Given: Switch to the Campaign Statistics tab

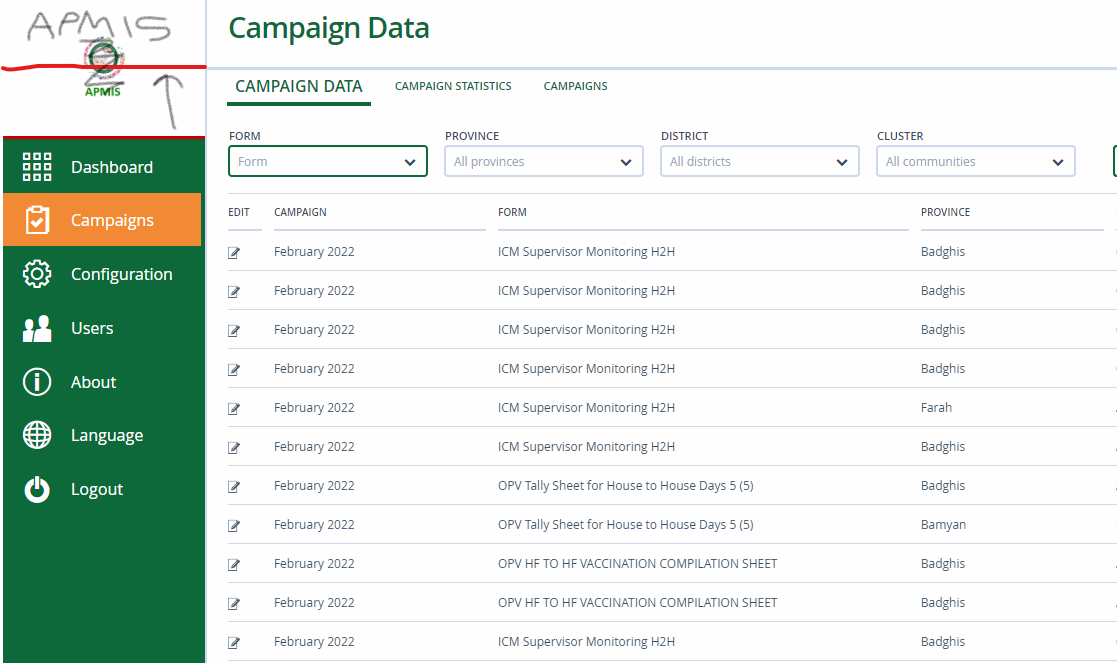Looking at the screenshot, I should pyautogui.click(x=453, y=86).
